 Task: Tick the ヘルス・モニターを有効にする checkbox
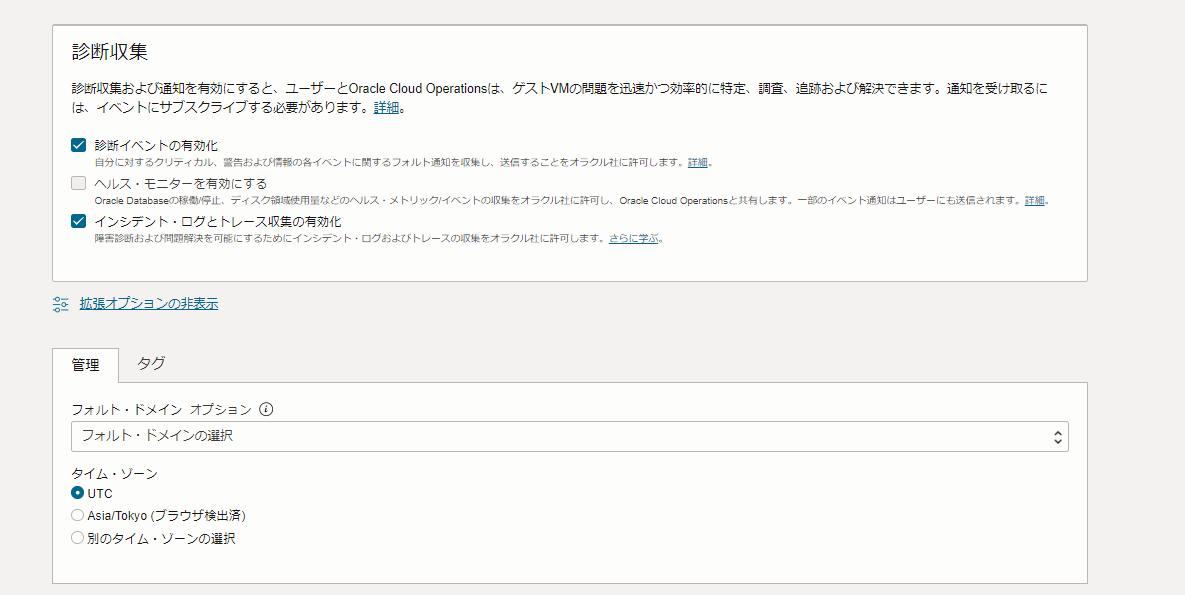point(79,183)
